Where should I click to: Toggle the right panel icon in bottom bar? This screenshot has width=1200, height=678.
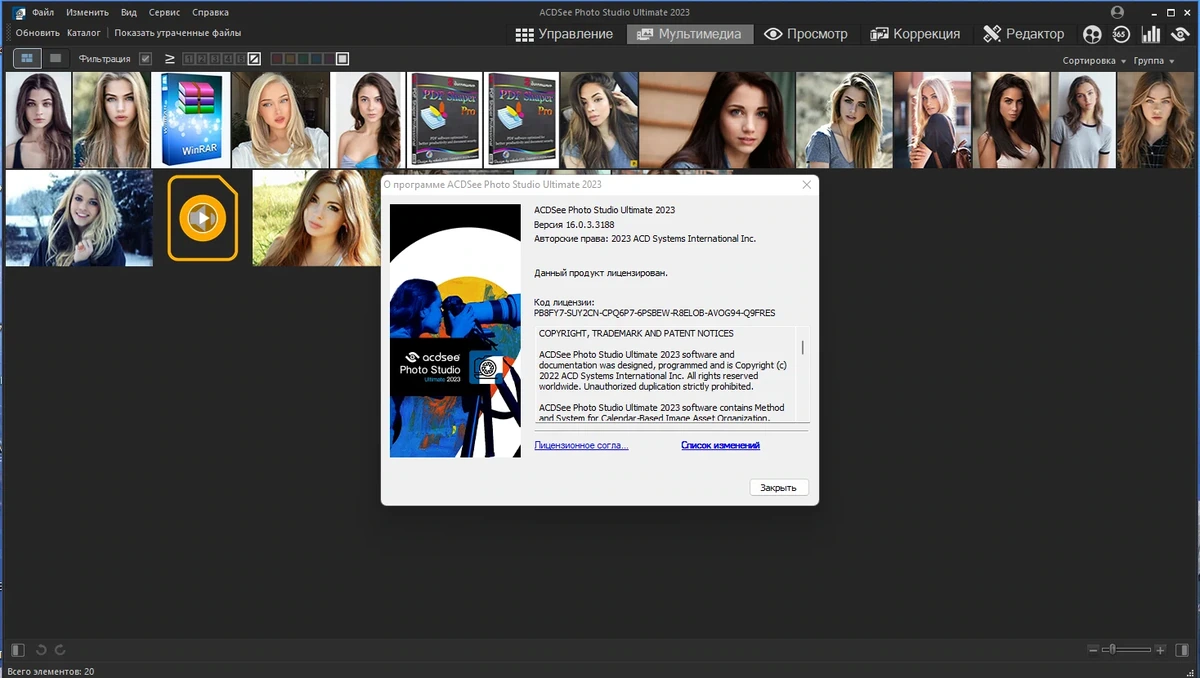1182,650
